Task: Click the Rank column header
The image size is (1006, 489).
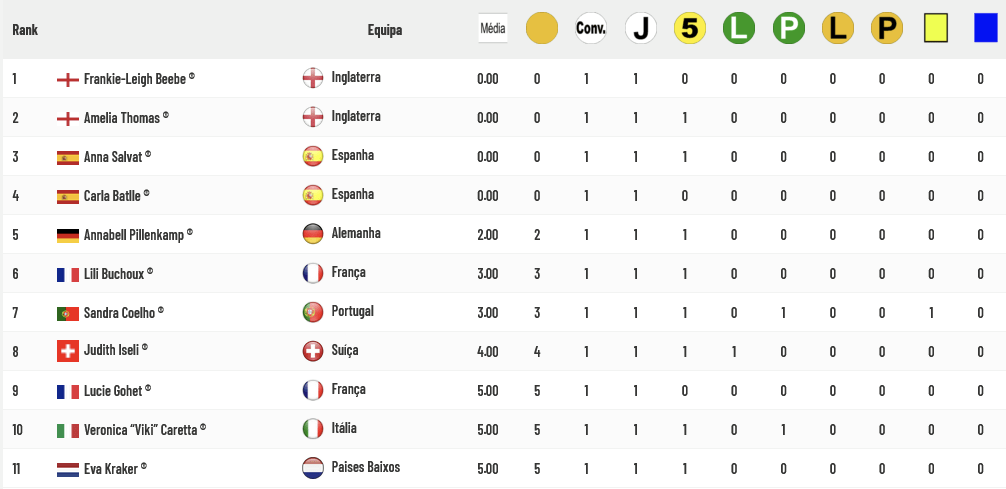Action: click(25, 30)
